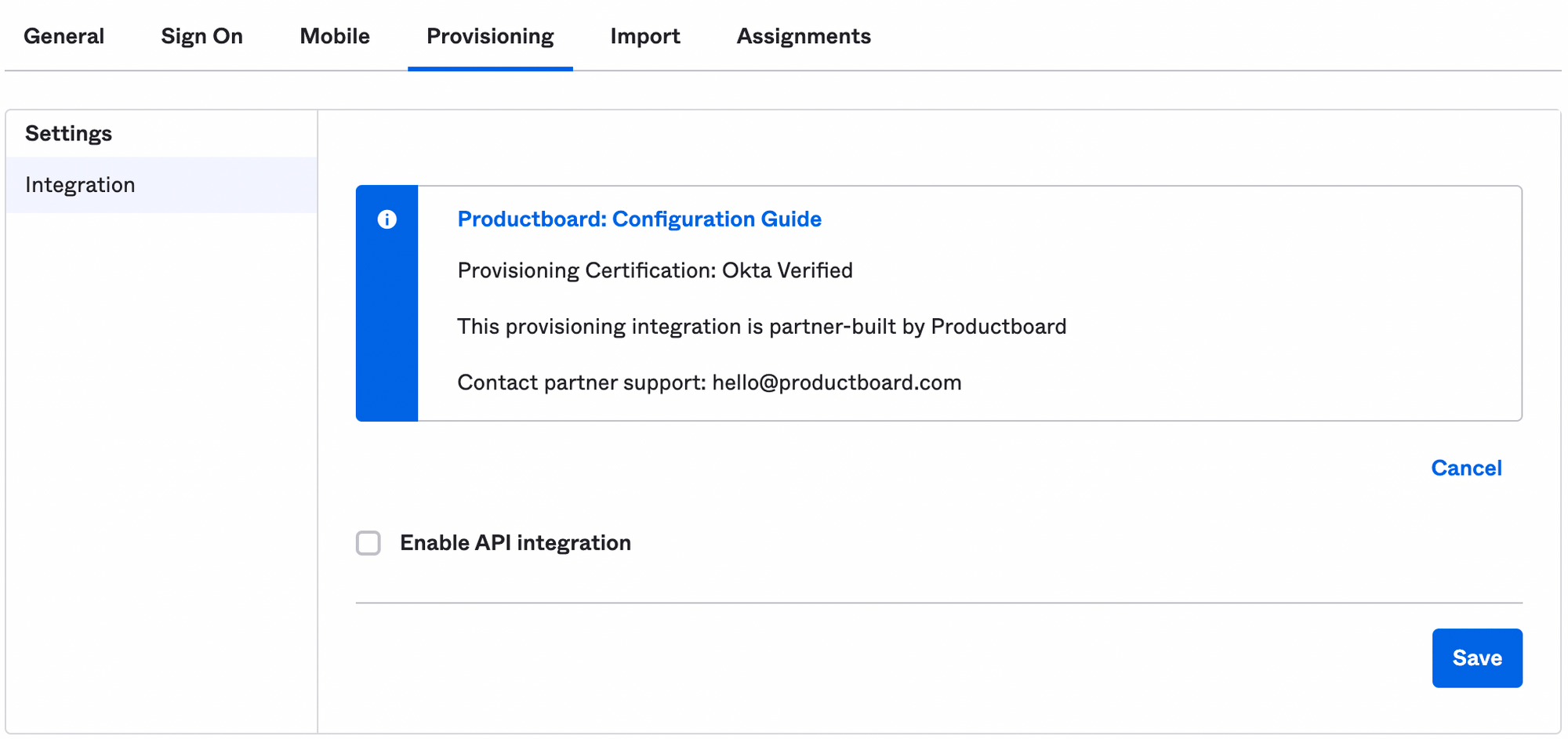Click the Cancel link
Screen dimensions: 1568x739
coord(1465,468)
